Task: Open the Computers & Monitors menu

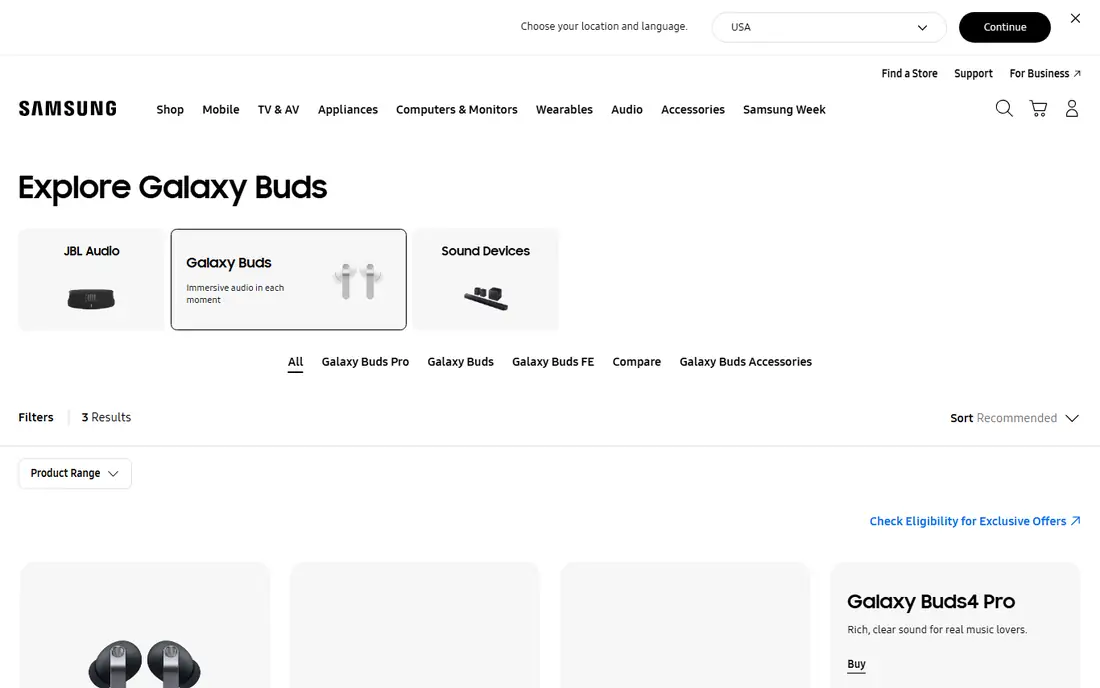Action: click(457, 109)
